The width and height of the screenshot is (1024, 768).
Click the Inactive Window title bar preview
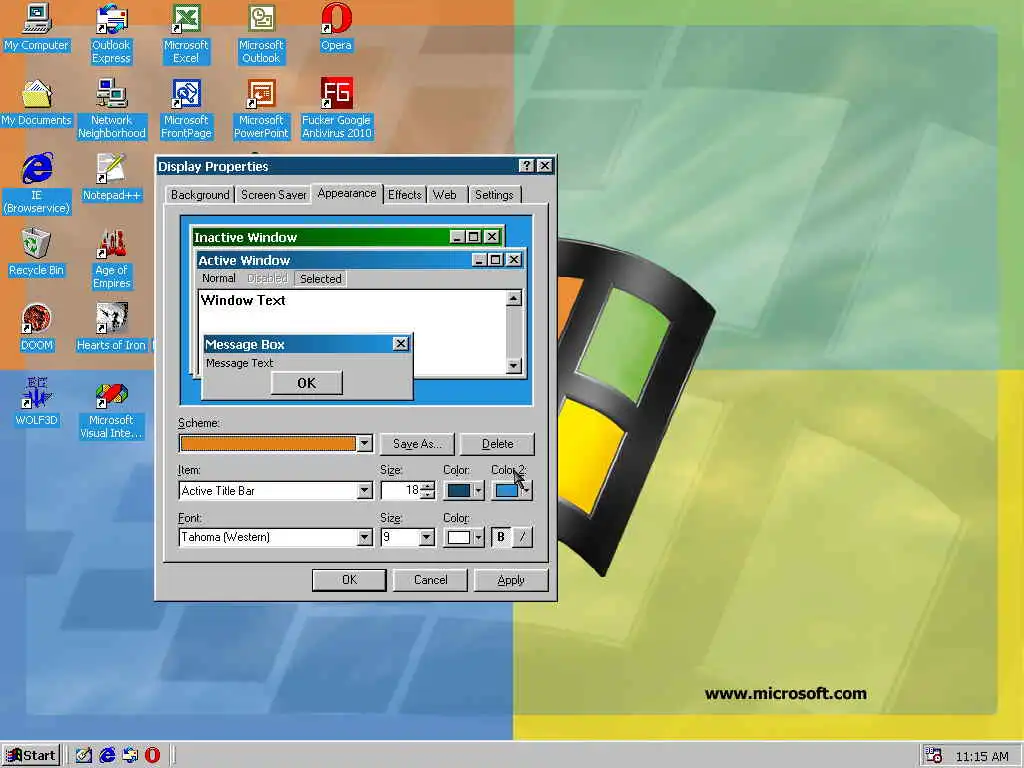(x=347, y=236)
